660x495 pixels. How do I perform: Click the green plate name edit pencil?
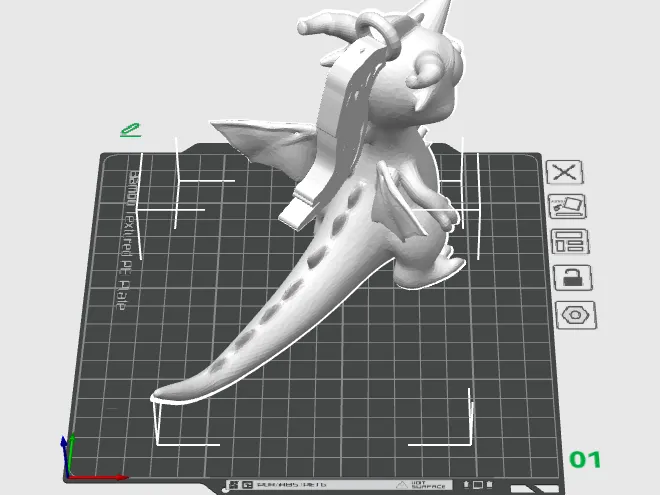130,130
